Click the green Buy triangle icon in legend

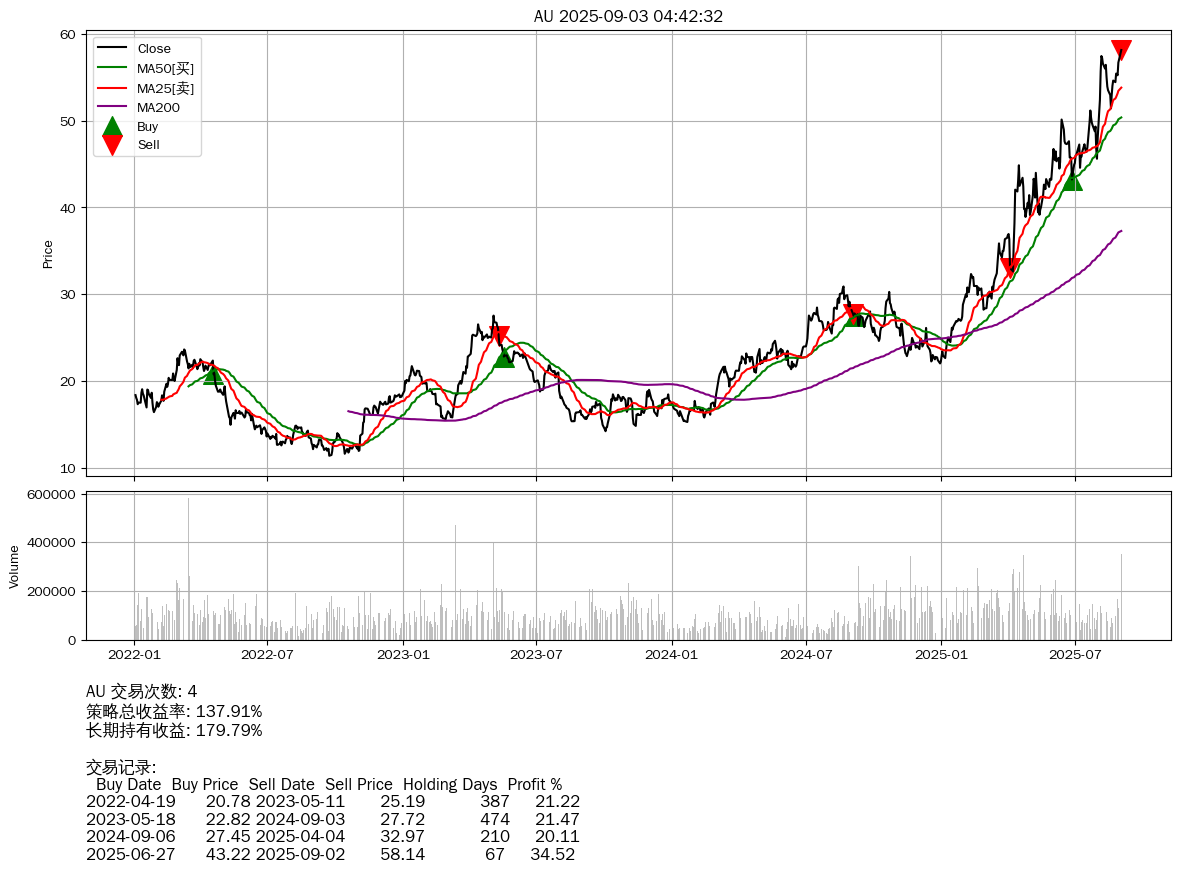point(113,126)
